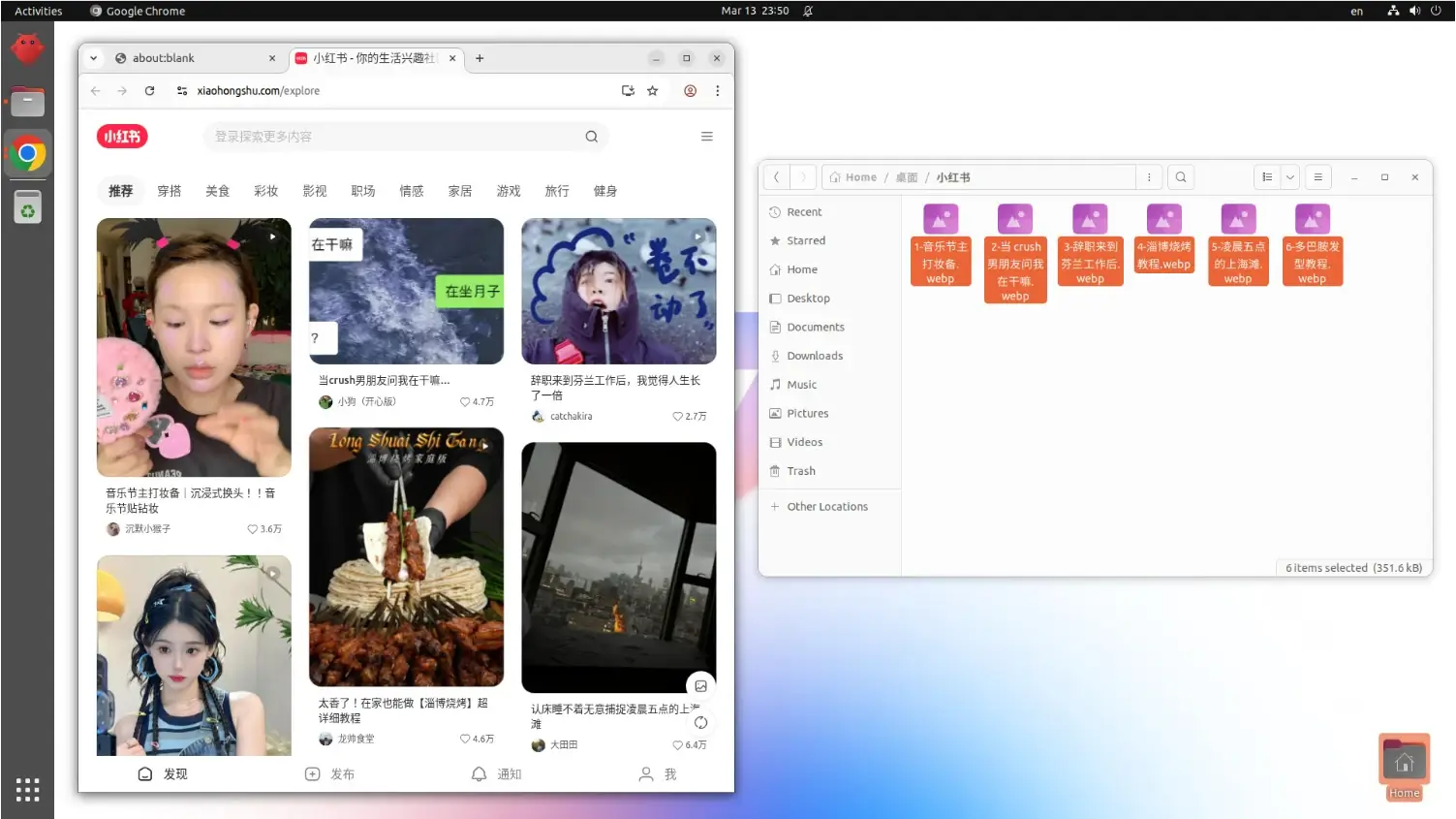The height and width of the screenshot is (819, 1456).
Task: Click the search icon in Files window
Action: point(1181,177)
